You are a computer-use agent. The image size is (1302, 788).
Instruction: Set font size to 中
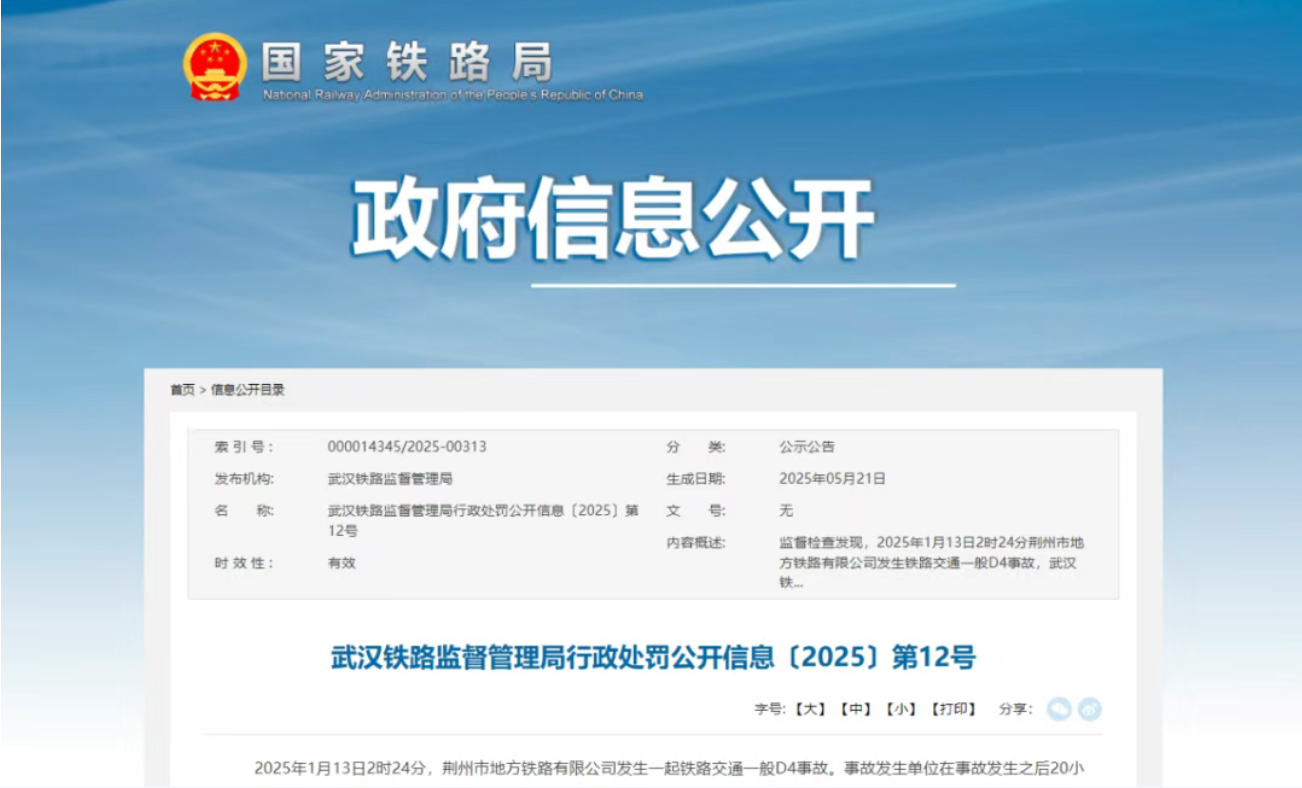(x=855, y=709)
